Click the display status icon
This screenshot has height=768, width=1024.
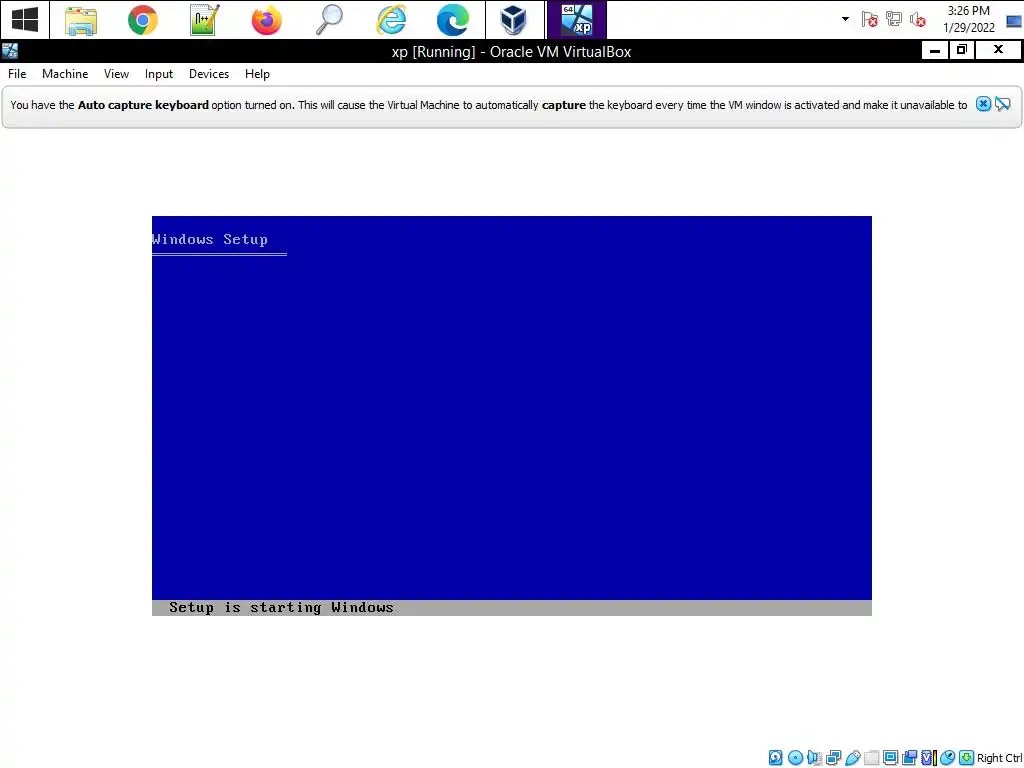click(x=890, y=758)
